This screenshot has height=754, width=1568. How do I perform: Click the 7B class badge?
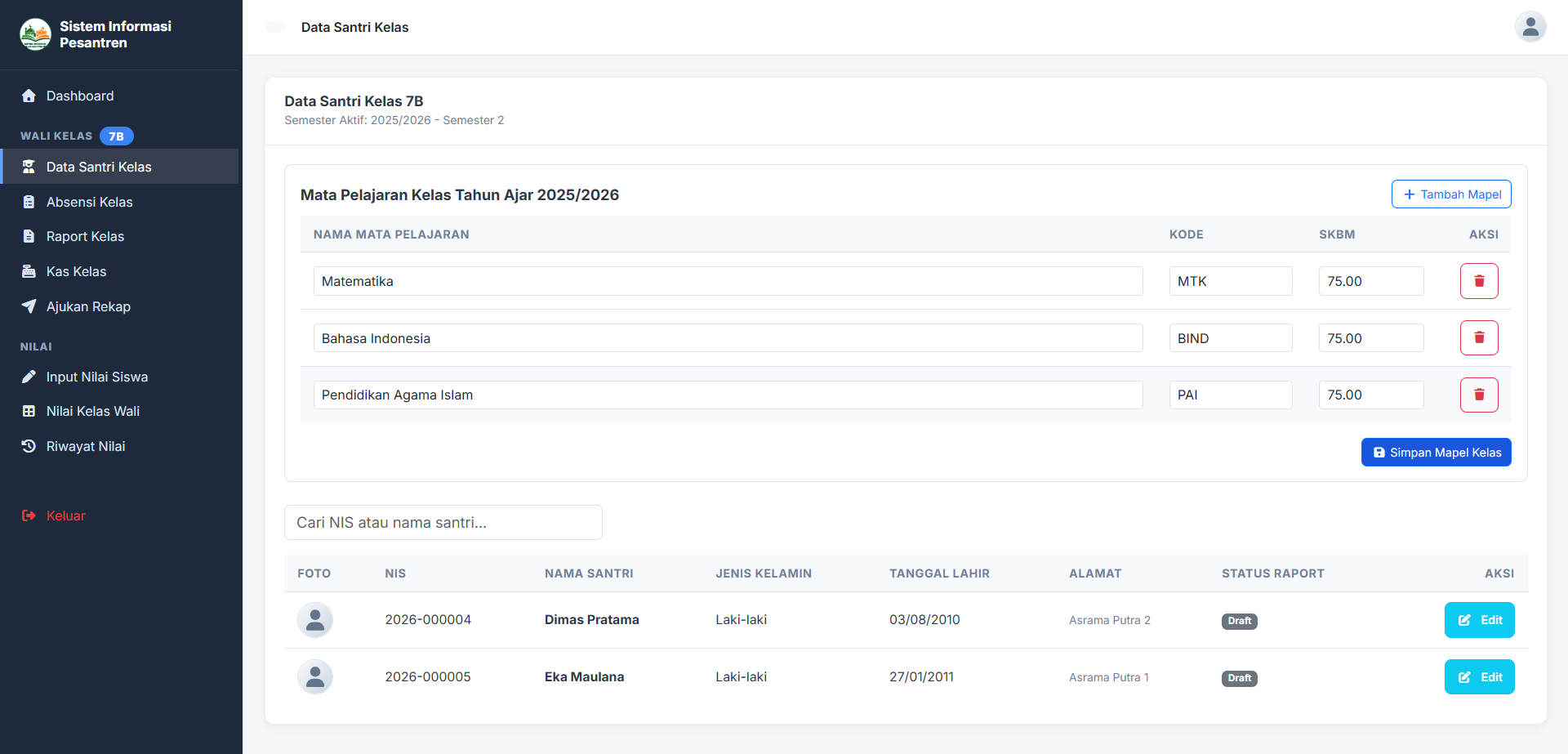pos(116,136)
